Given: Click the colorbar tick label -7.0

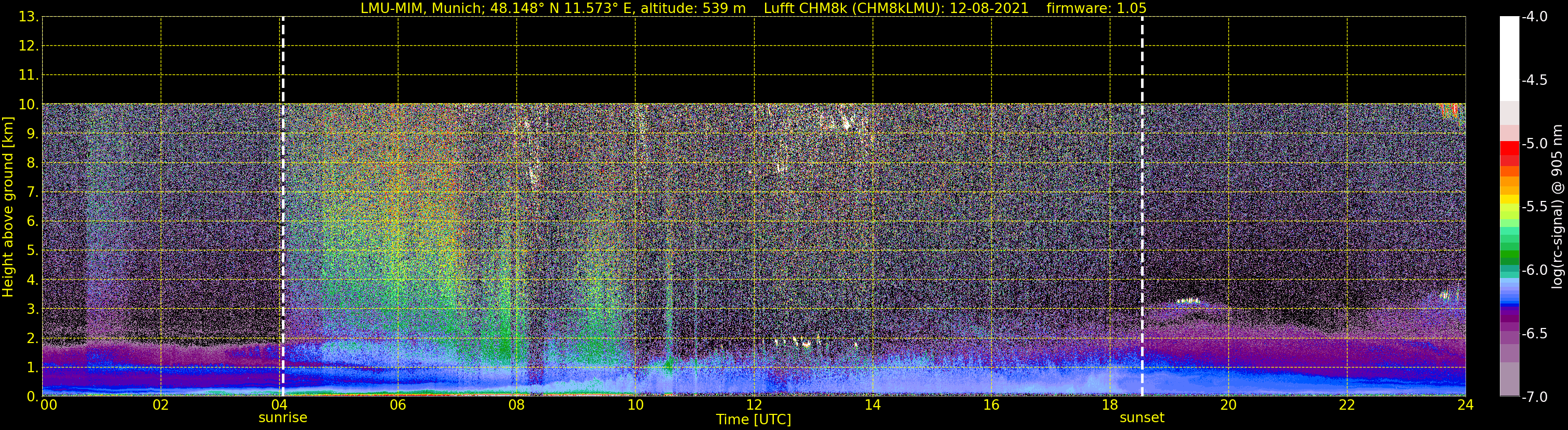Looking at the screenshot, I should [x=1534, y=397].
